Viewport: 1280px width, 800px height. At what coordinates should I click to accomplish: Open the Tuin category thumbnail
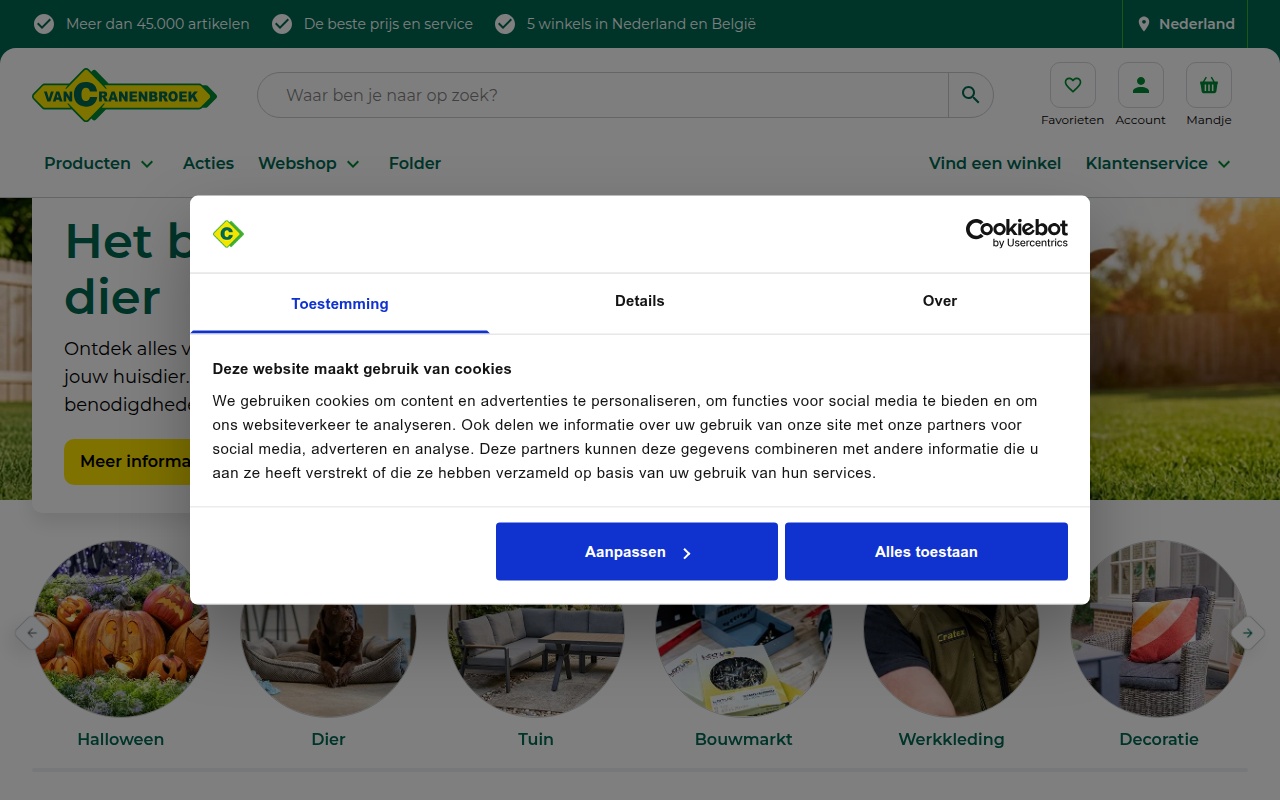coord(536,660)
